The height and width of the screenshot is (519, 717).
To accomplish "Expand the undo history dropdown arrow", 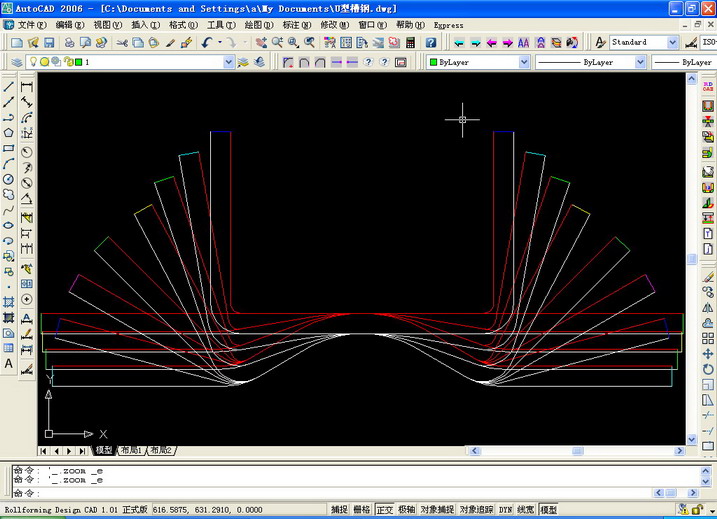I will point(220,43).
